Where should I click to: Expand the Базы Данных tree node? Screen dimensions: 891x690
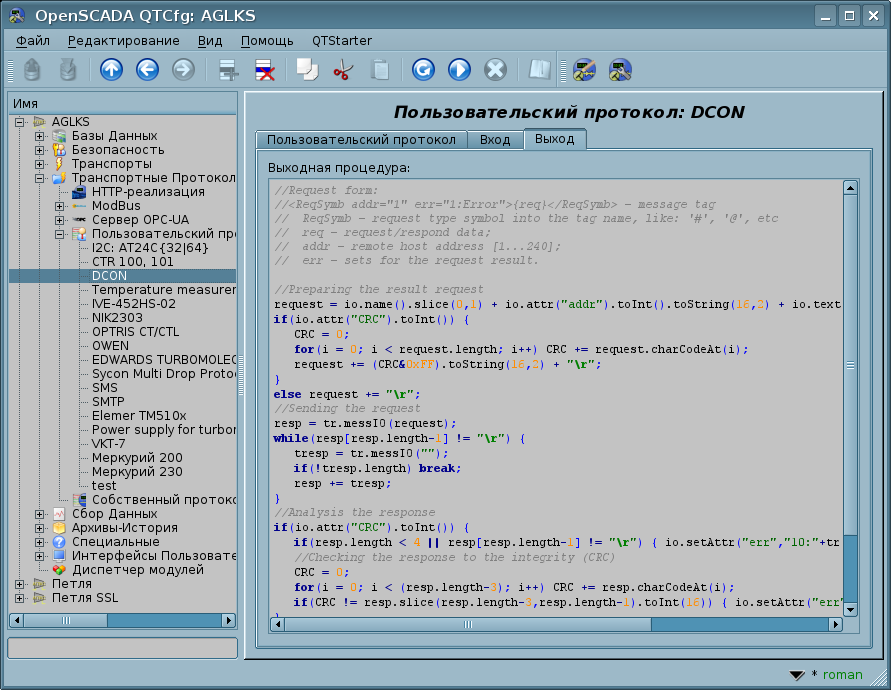[x=39, y=136]
